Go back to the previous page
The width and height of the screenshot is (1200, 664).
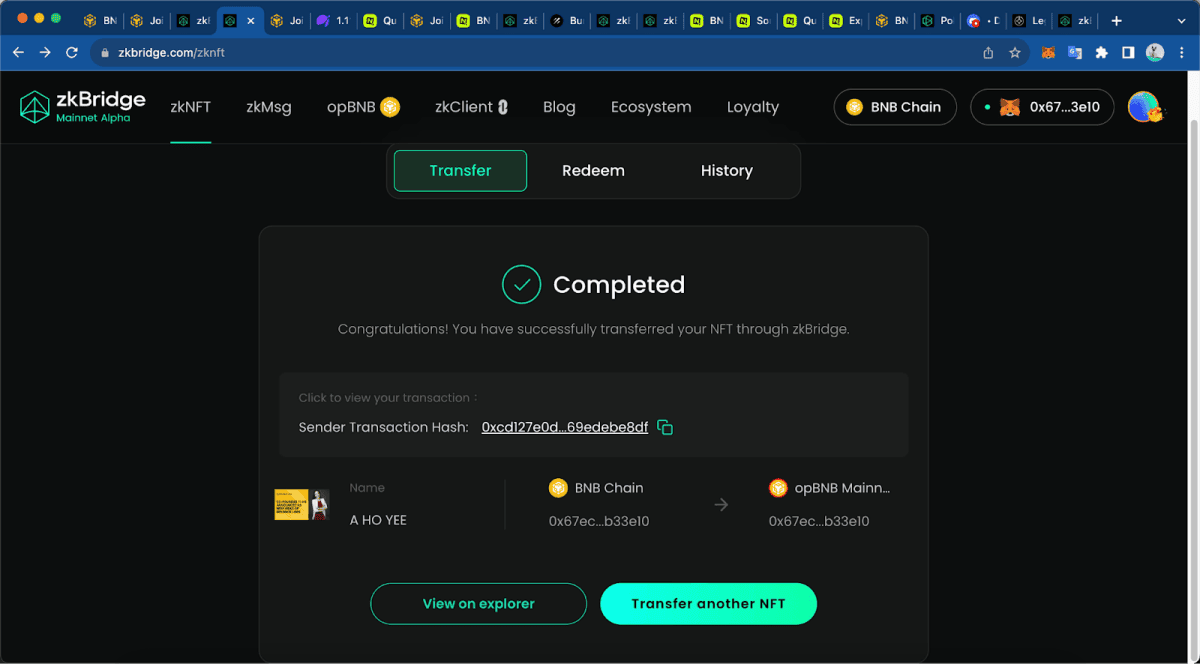pos(18,52)
